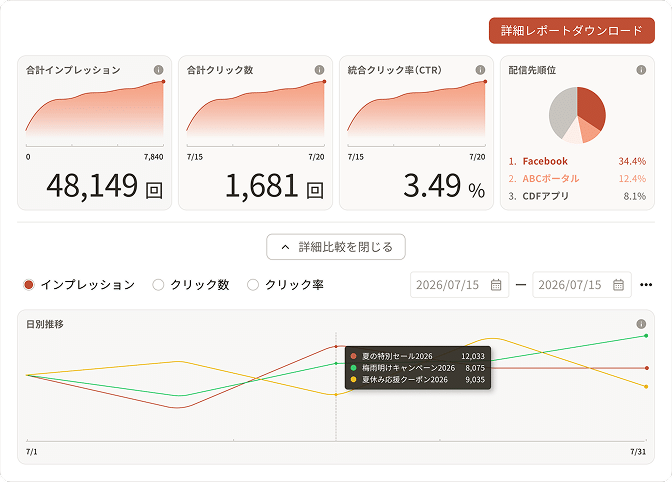This screenshot has width=672, height=482.
Task: Open info icon on 配信先順位 card
Action: [641, 70]
